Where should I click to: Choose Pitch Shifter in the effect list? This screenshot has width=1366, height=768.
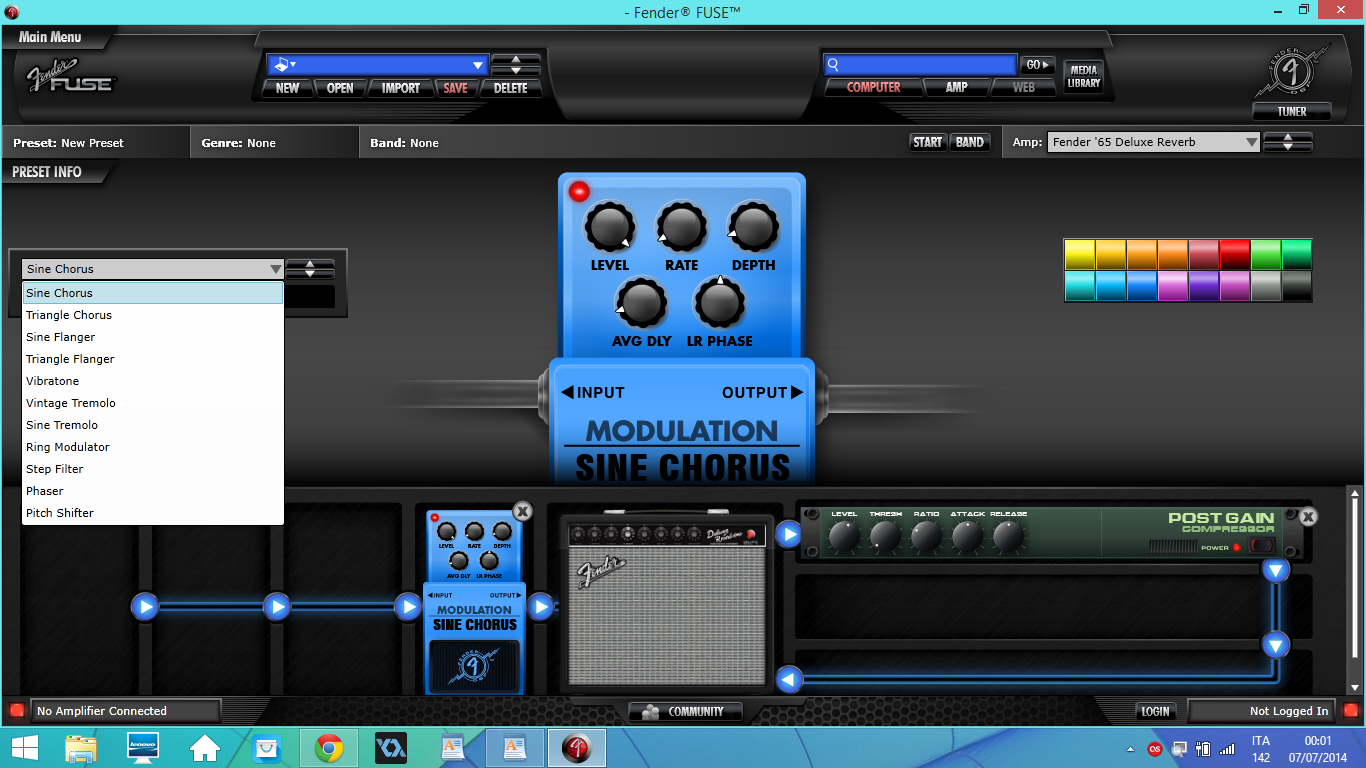60,513
